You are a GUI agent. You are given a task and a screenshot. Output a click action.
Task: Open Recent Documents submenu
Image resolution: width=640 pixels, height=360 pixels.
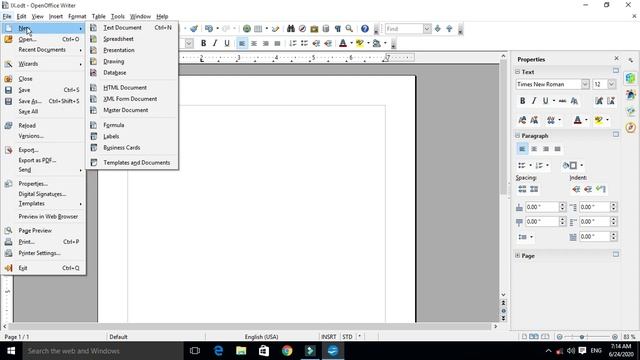tap(43, 50)
